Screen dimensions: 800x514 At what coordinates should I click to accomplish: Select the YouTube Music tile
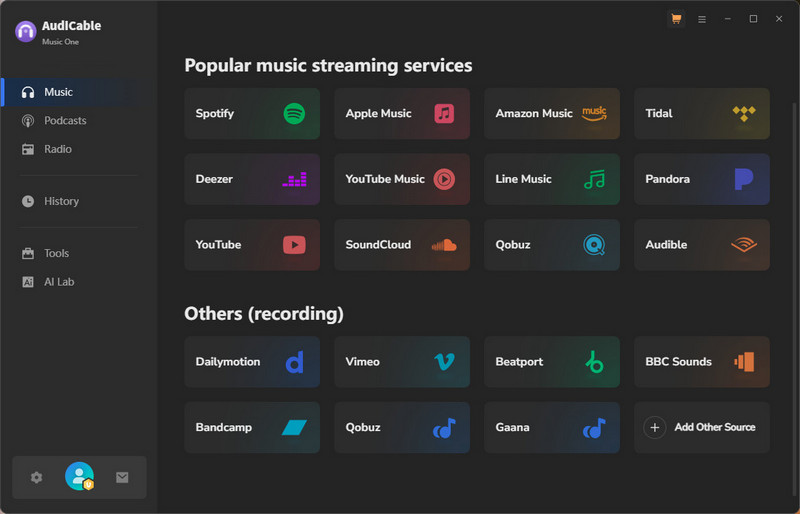pyautogui.click(x=402, y=179)
